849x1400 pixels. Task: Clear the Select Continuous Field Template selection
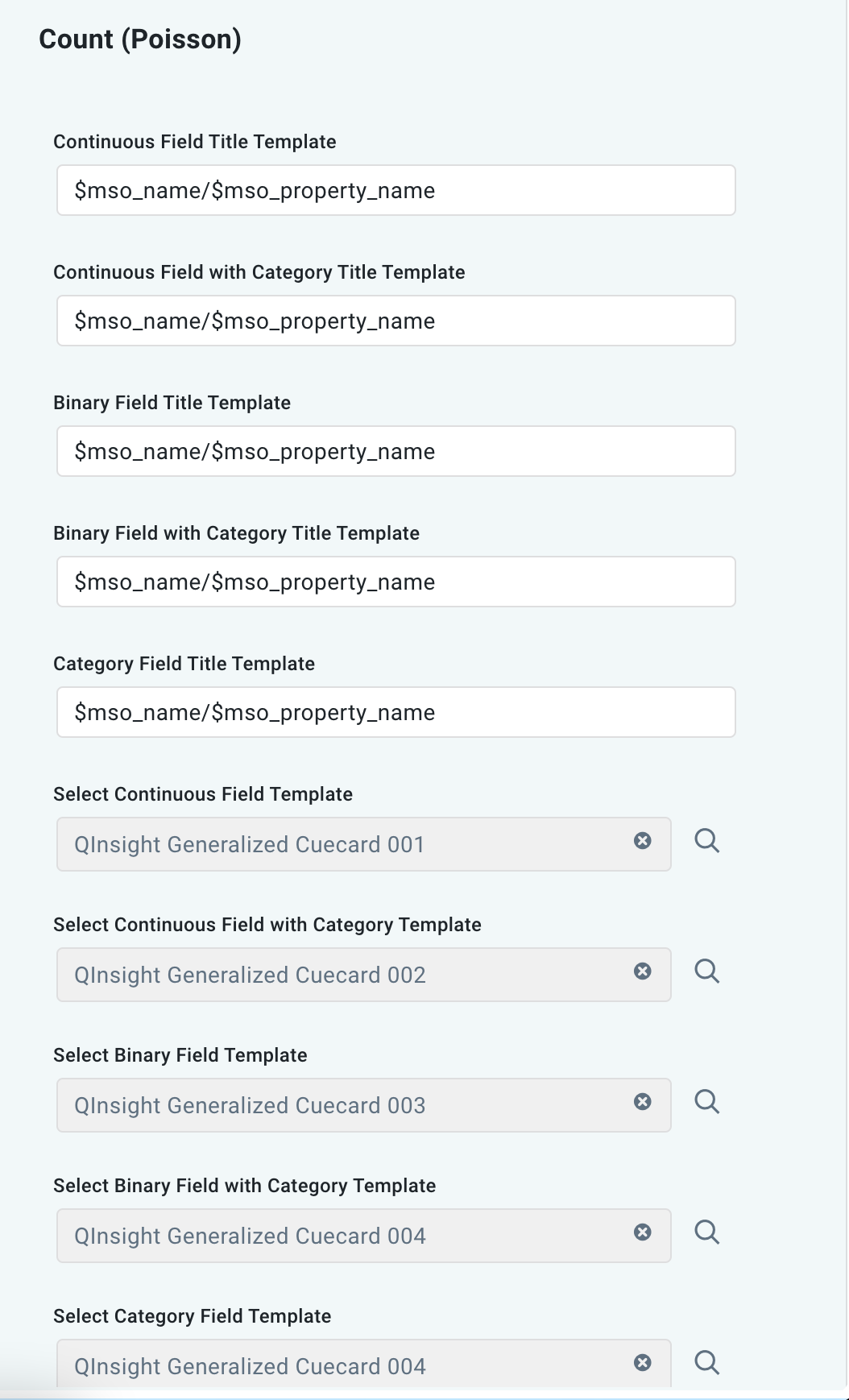tap(642, 841)
